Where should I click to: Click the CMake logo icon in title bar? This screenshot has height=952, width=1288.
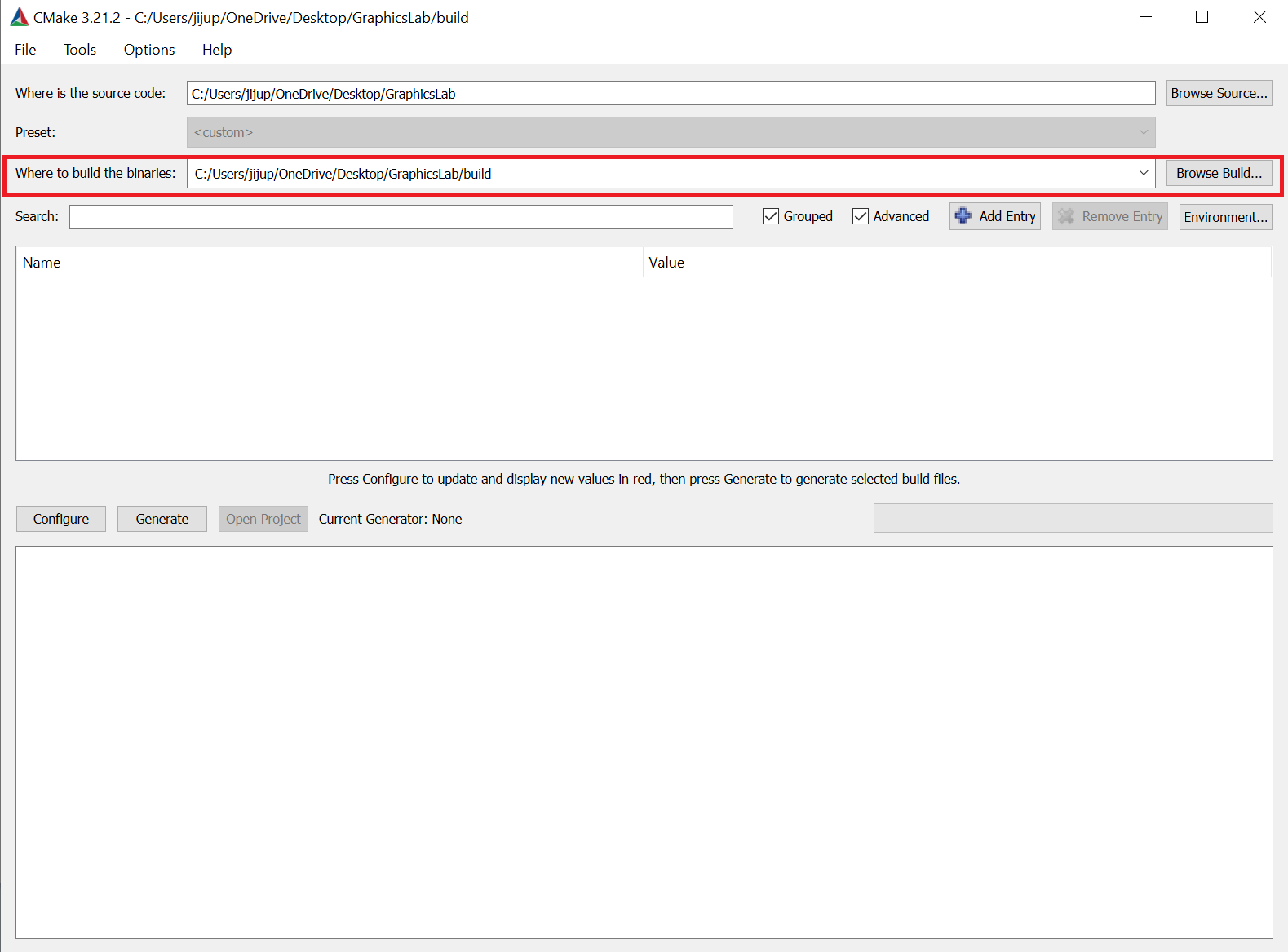point(19,17)
